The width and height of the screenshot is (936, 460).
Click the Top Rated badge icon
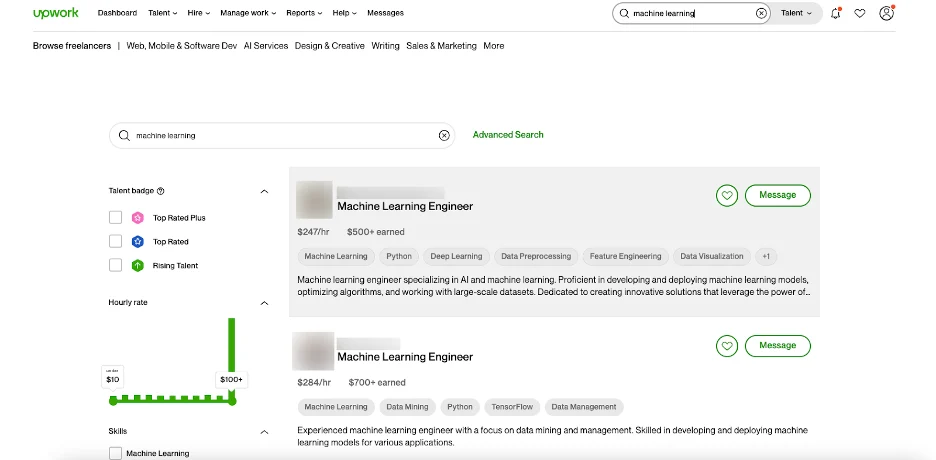click(x=138, y=242)
